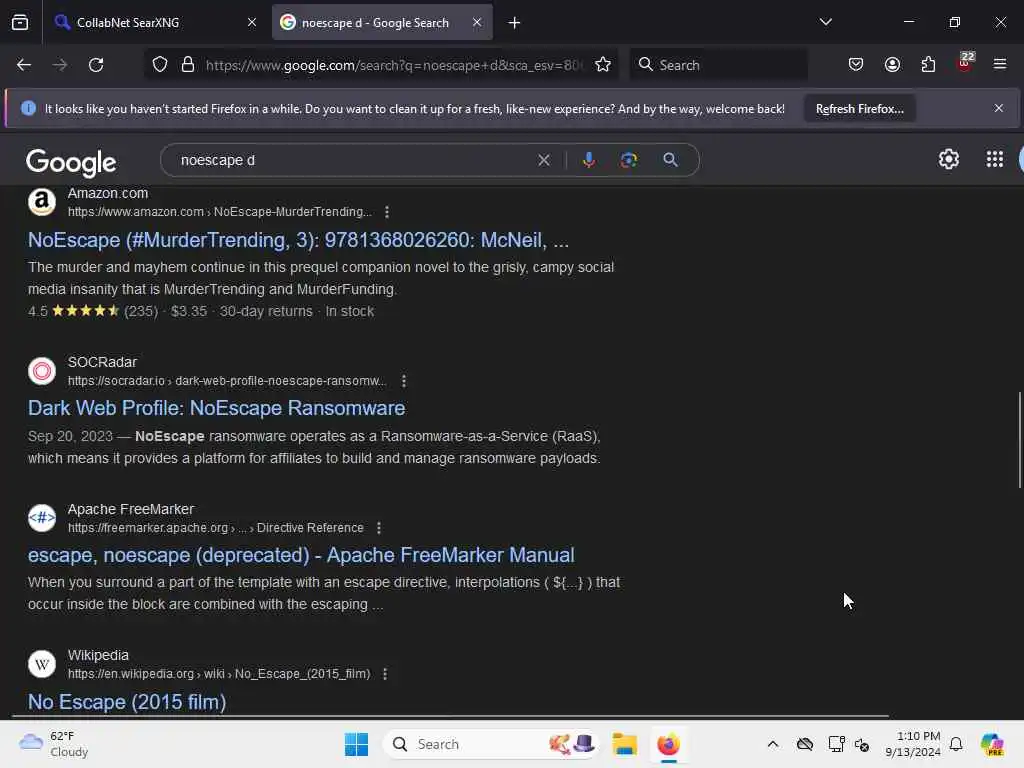Open more options for Amazon result

(x=387, y=212)
